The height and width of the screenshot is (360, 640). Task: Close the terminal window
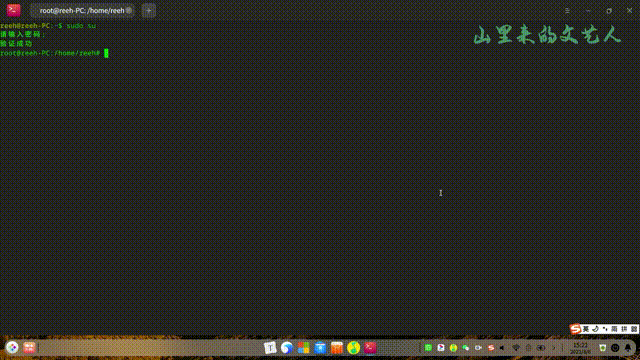629,11
